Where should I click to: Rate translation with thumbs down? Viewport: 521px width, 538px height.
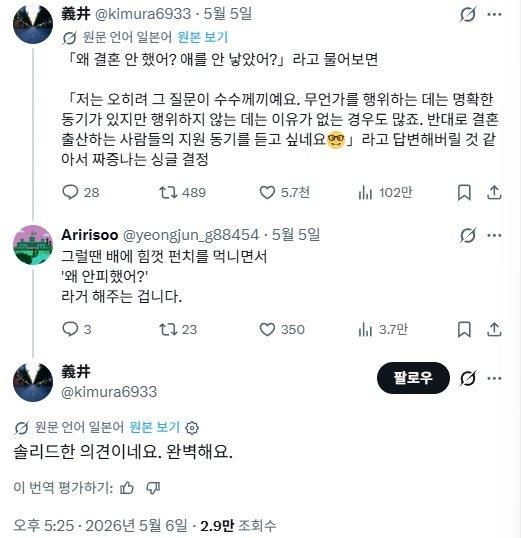153,488
